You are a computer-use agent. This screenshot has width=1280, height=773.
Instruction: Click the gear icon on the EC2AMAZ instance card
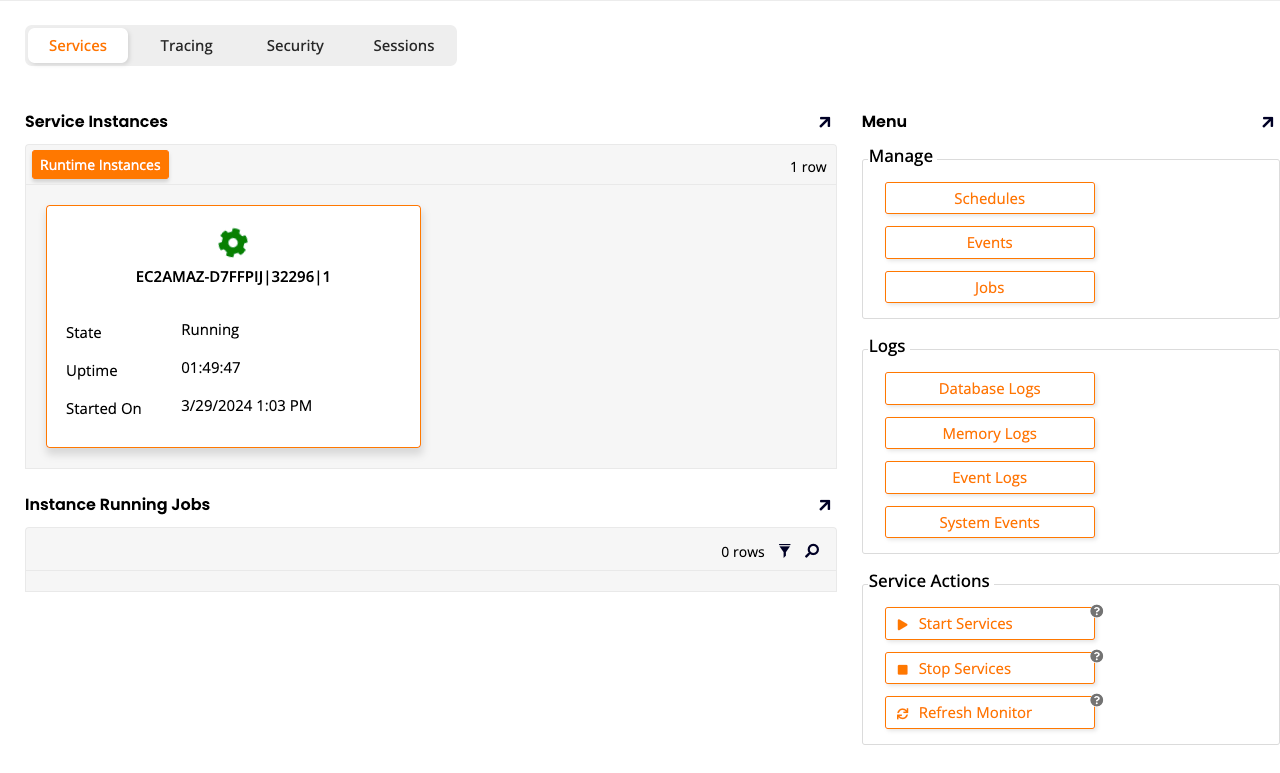[233, 242]
